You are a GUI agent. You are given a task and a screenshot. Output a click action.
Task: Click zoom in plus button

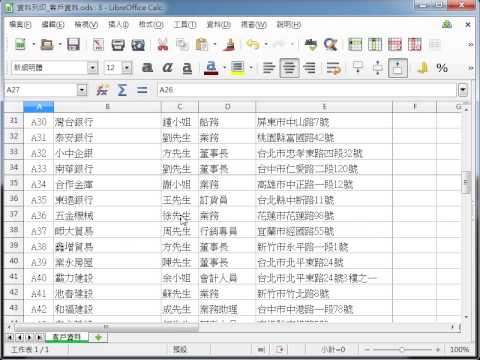click(x=438, y=350)
